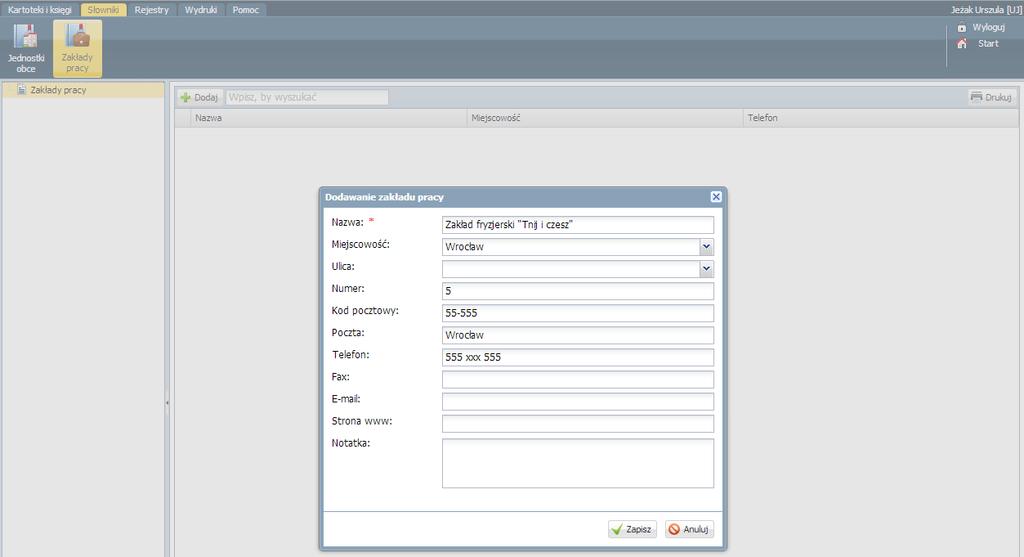Viewport: 1024px width, 557px height.
Task: Select Zakłady pracy tree item
Action: [83, 90]
